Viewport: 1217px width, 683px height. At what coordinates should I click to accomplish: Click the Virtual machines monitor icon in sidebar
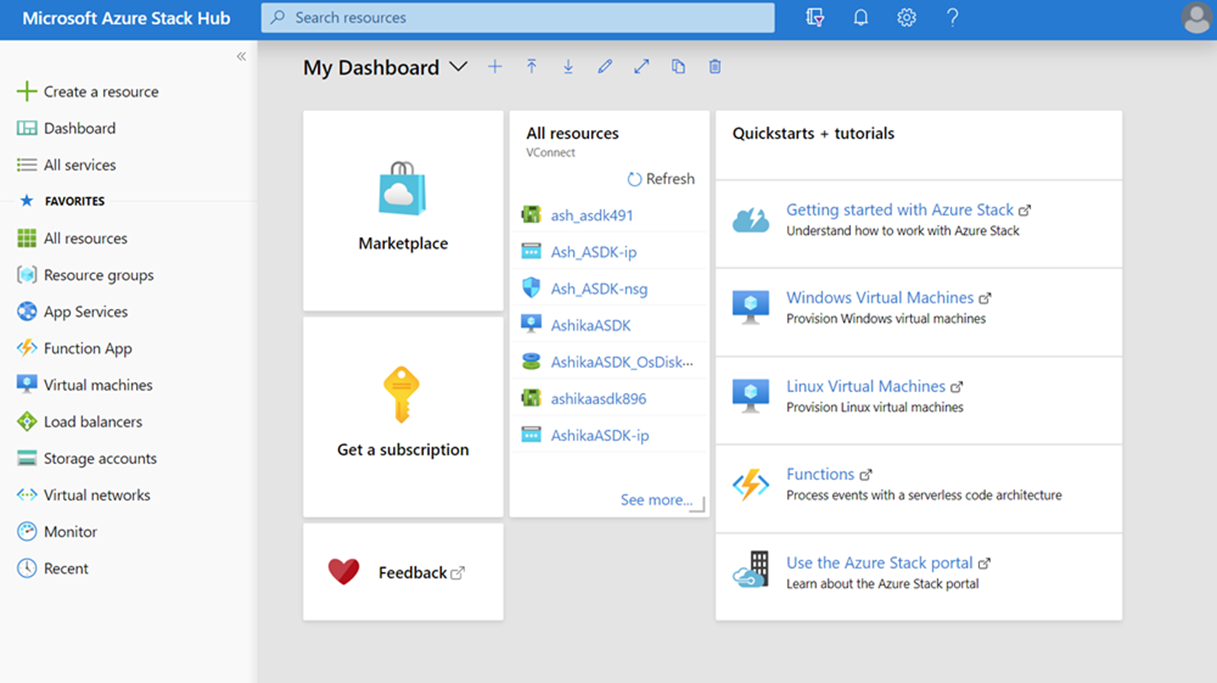pyautogui.click(x=27, y=385)
